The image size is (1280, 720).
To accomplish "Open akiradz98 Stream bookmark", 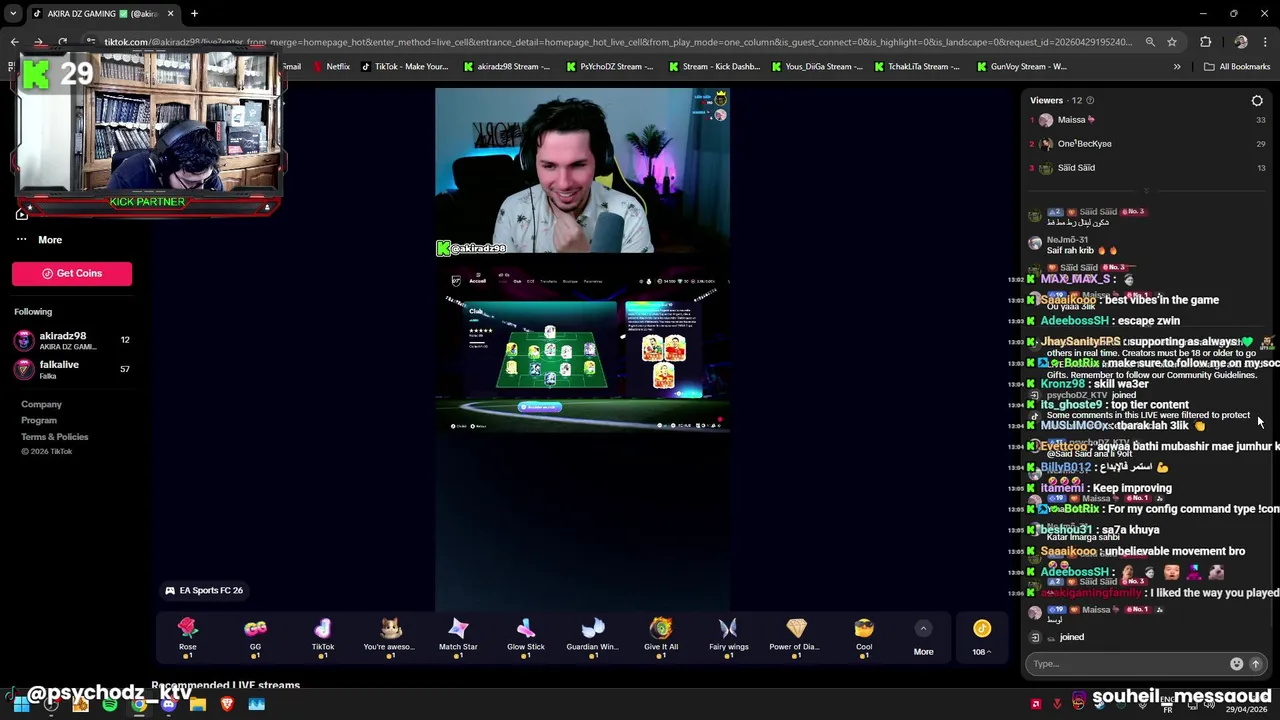I will [506, 67].
